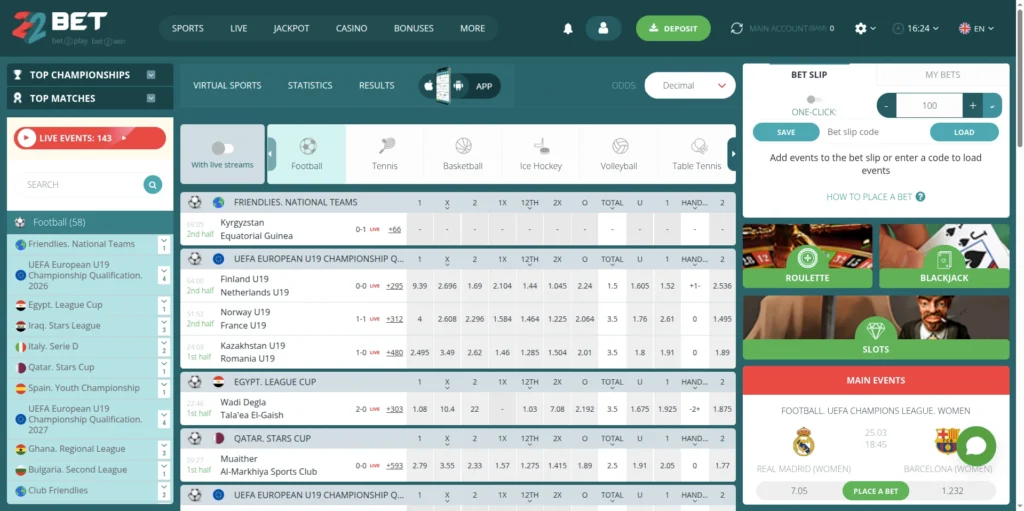
Task: Click the notification bell icon
Action: tap(568, 29)
